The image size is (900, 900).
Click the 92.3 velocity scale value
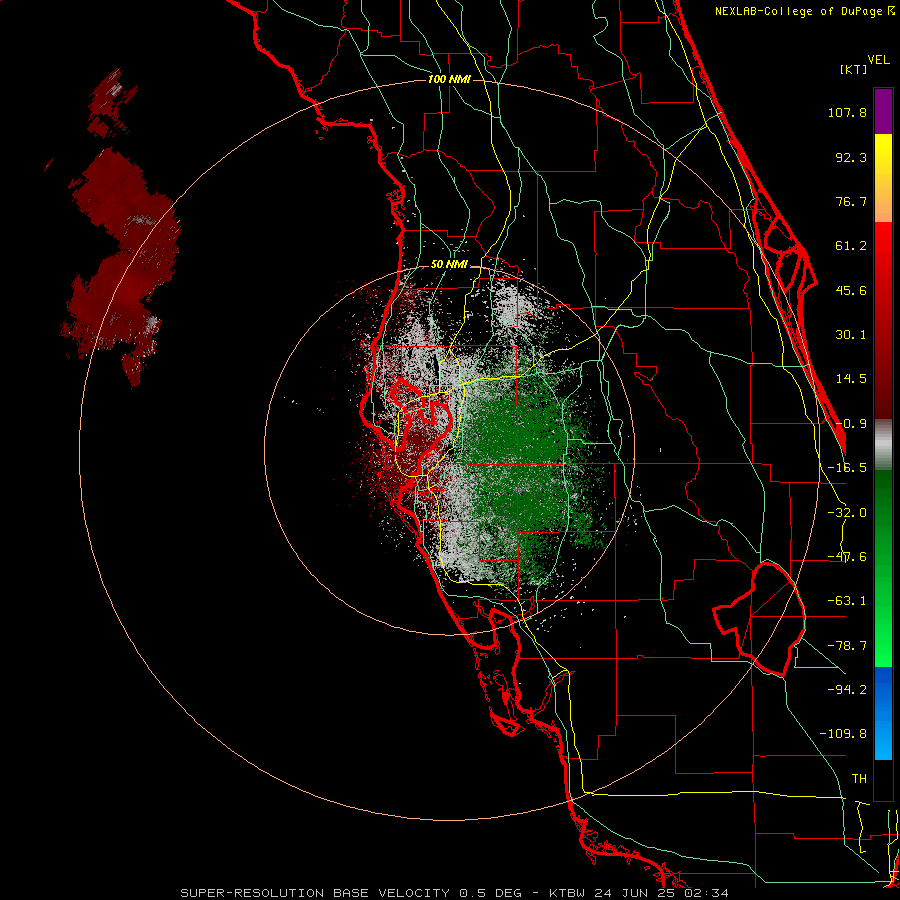point(851,157)
